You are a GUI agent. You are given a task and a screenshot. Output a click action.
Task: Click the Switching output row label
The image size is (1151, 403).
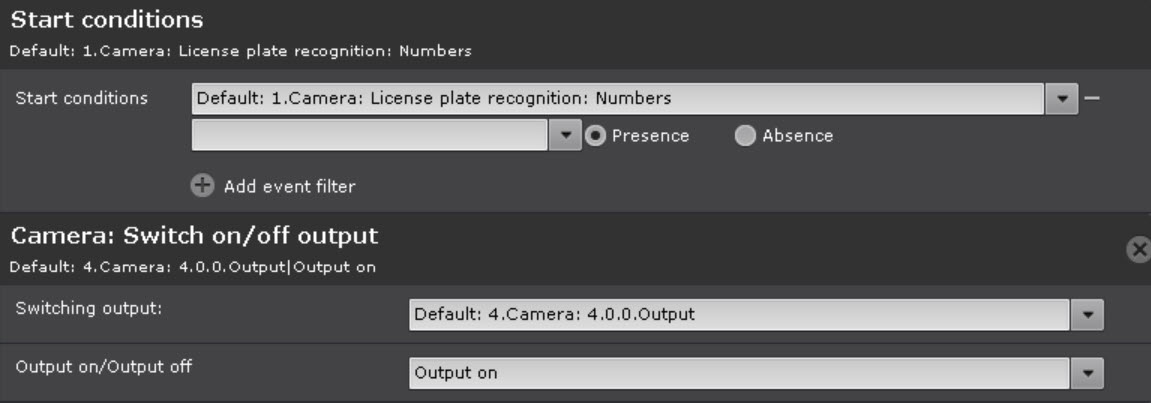[x=89, y=307]
